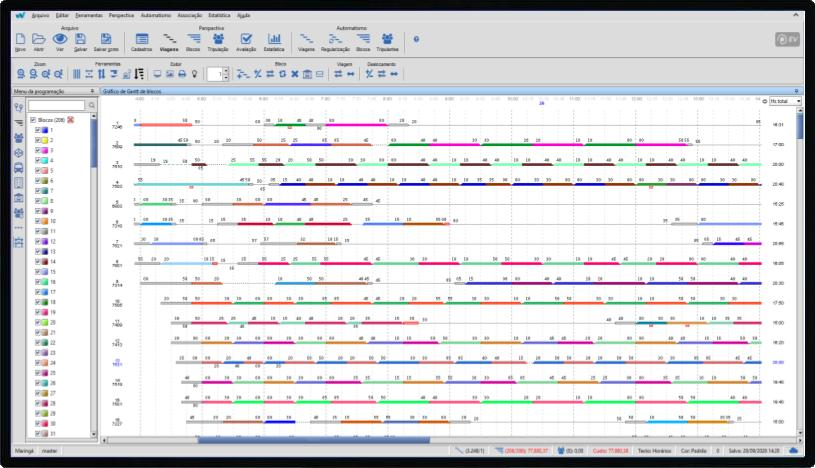Uncheck block 10 checkbox

pos(37,222)
